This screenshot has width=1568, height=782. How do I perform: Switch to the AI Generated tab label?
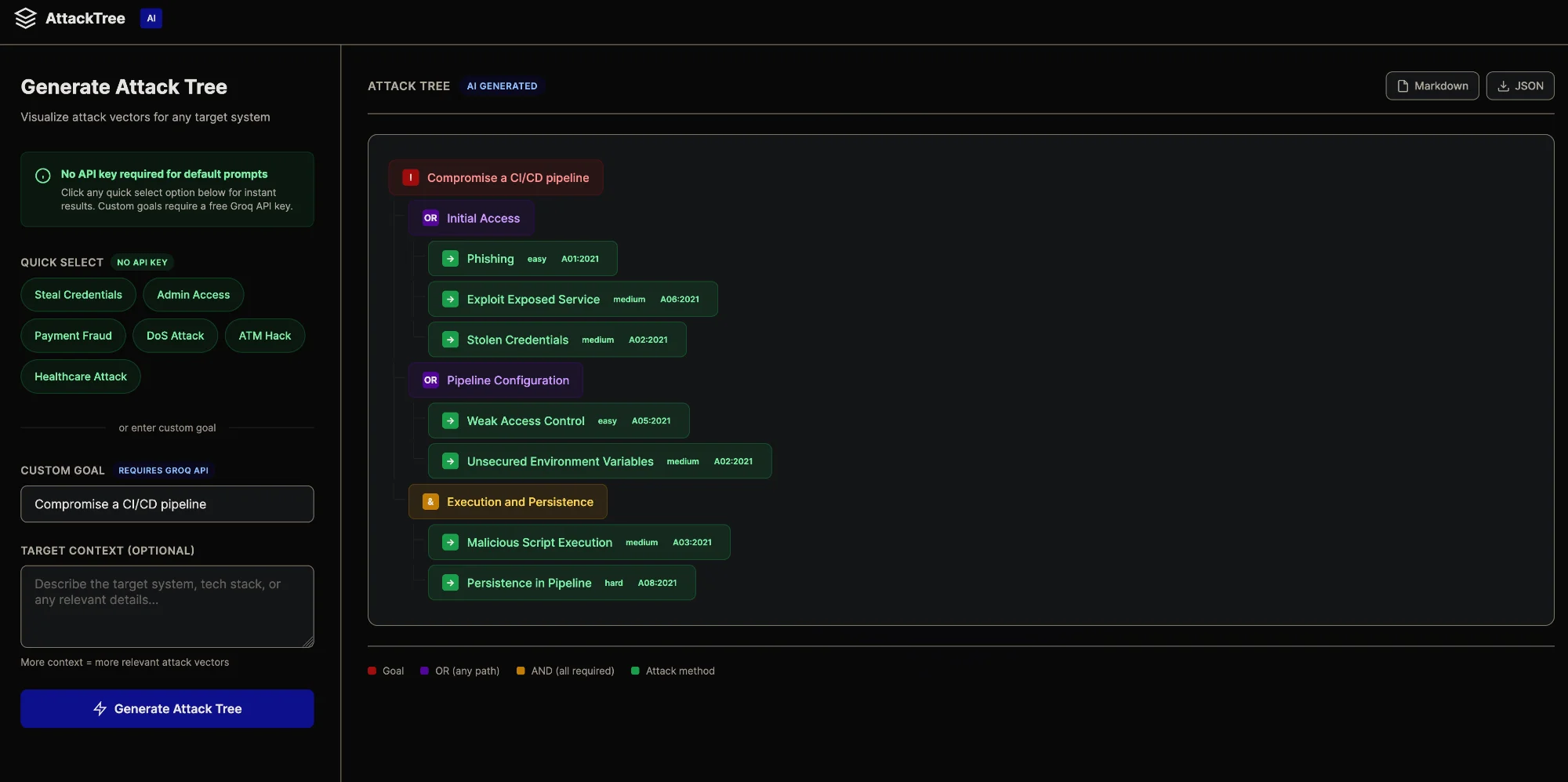502,85
